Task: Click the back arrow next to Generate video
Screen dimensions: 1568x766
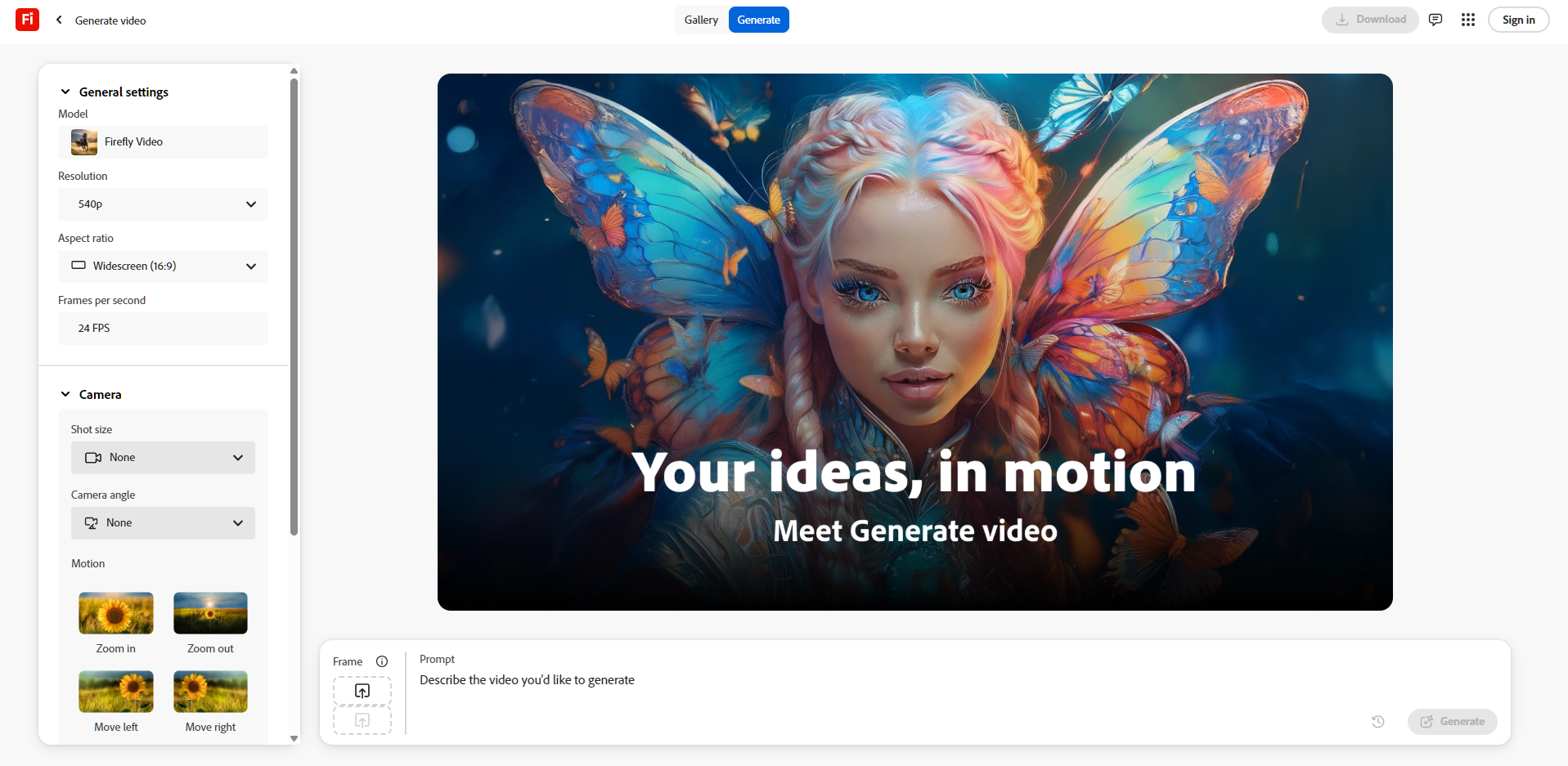Action: (58, 20)
